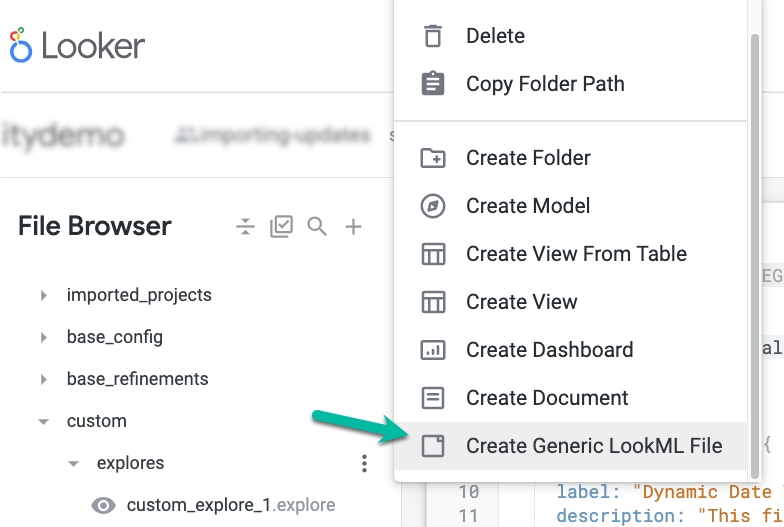Click the eye icon beside custom_explore_1
The image size is (784, 527).
click(x=103, y=505)
